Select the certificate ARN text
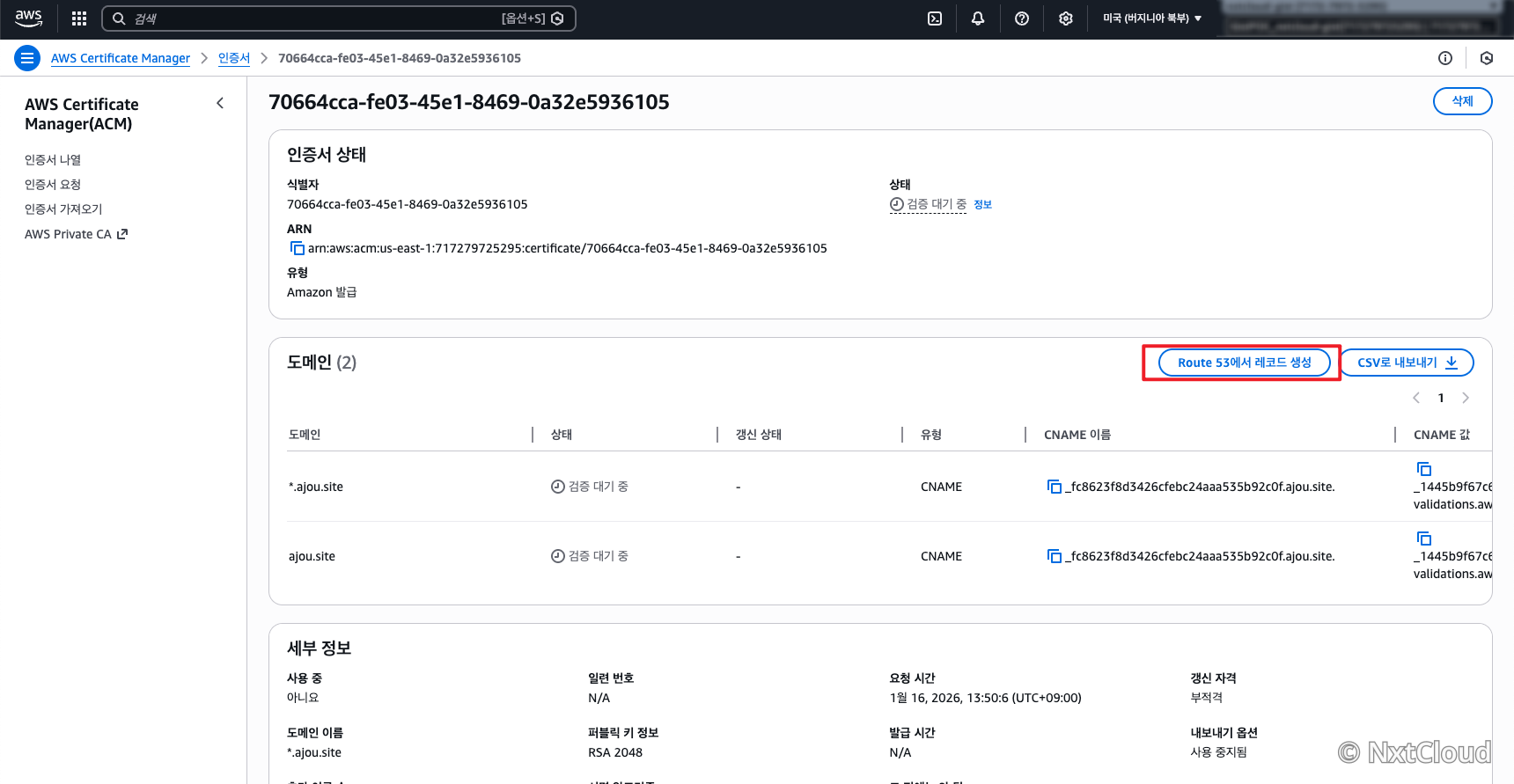This screenshot has width=1514, height=784. (x=568, y=248)
